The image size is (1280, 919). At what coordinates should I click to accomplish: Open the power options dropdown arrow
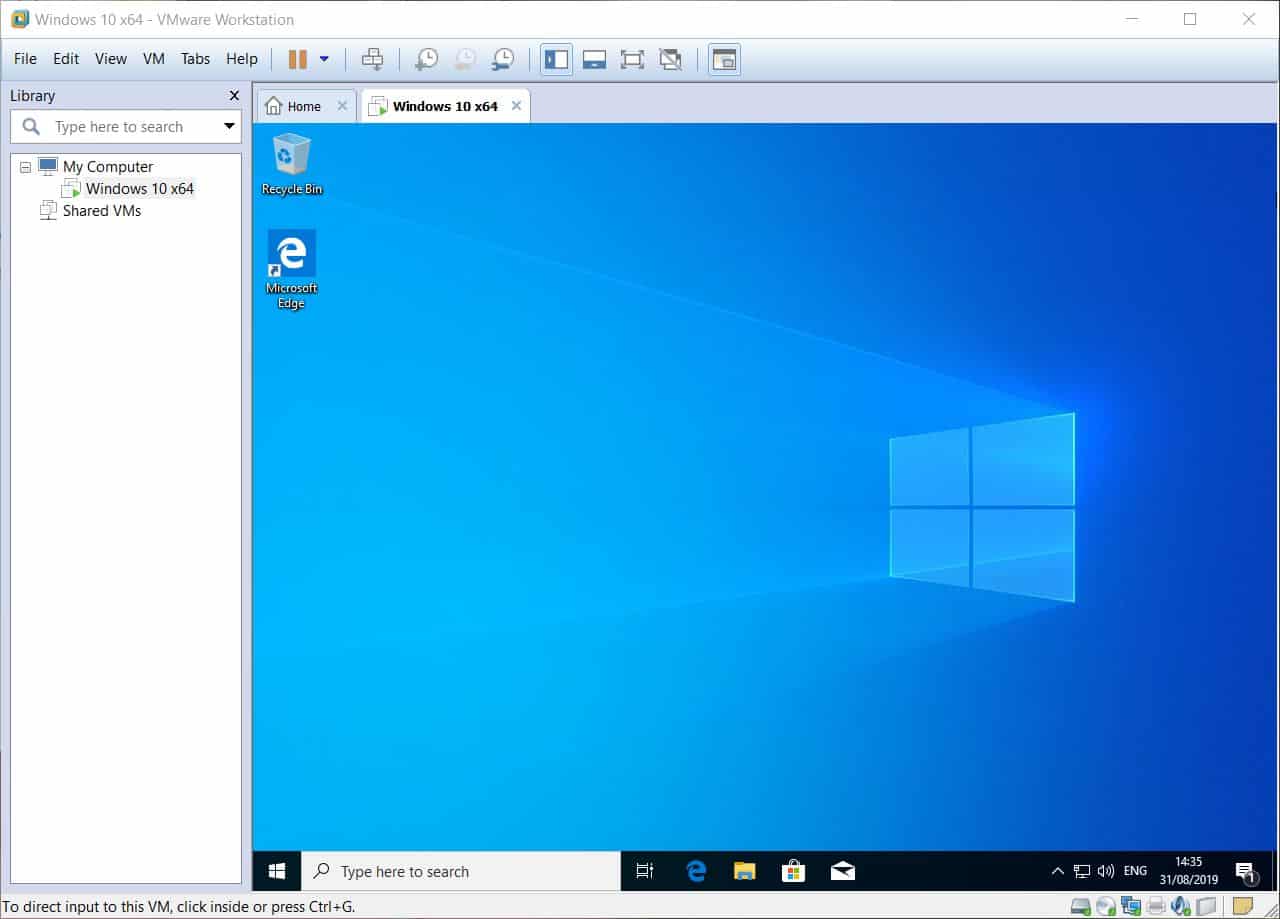[324, 59]
